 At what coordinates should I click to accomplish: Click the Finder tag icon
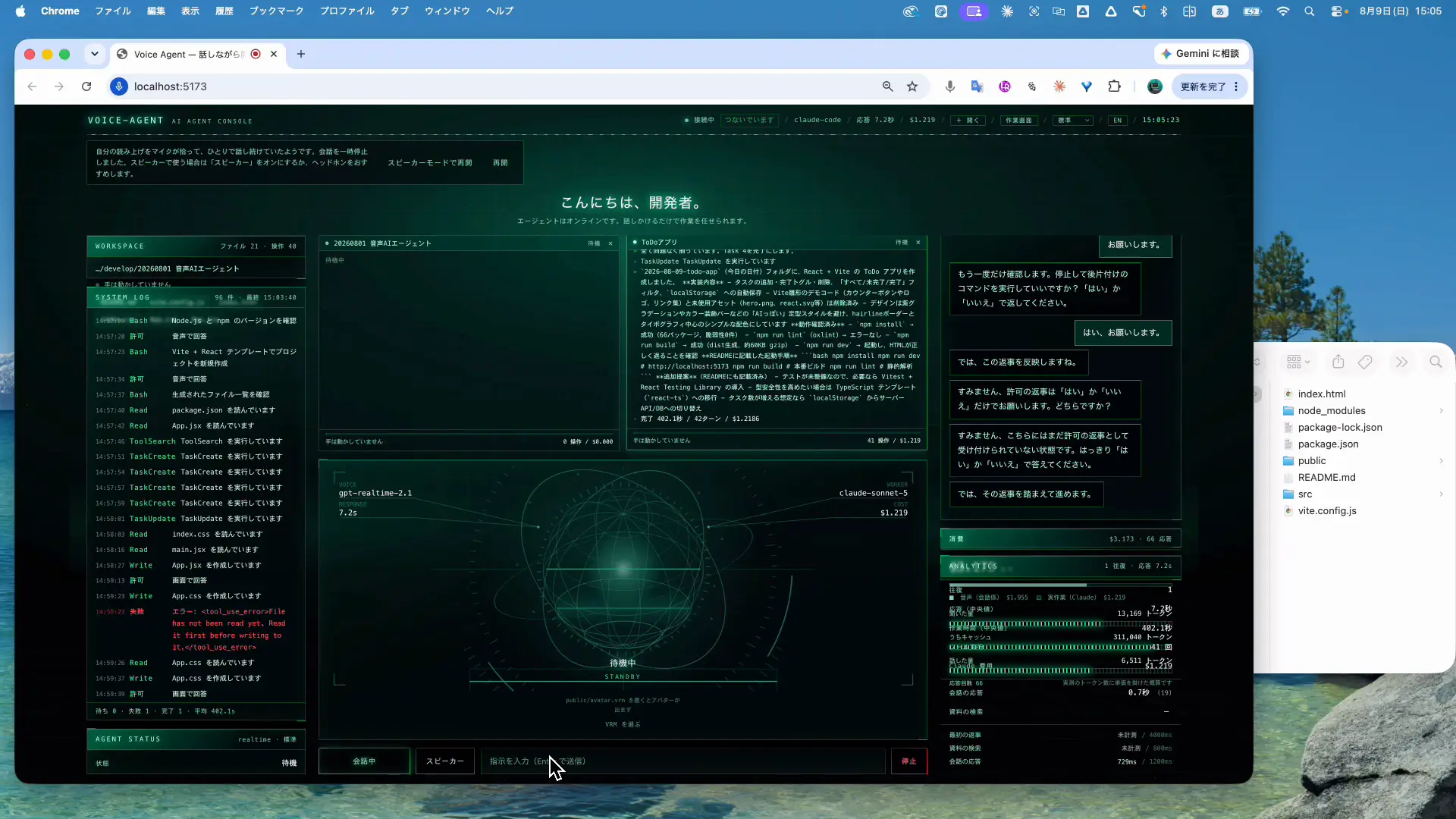point(1365,362)
